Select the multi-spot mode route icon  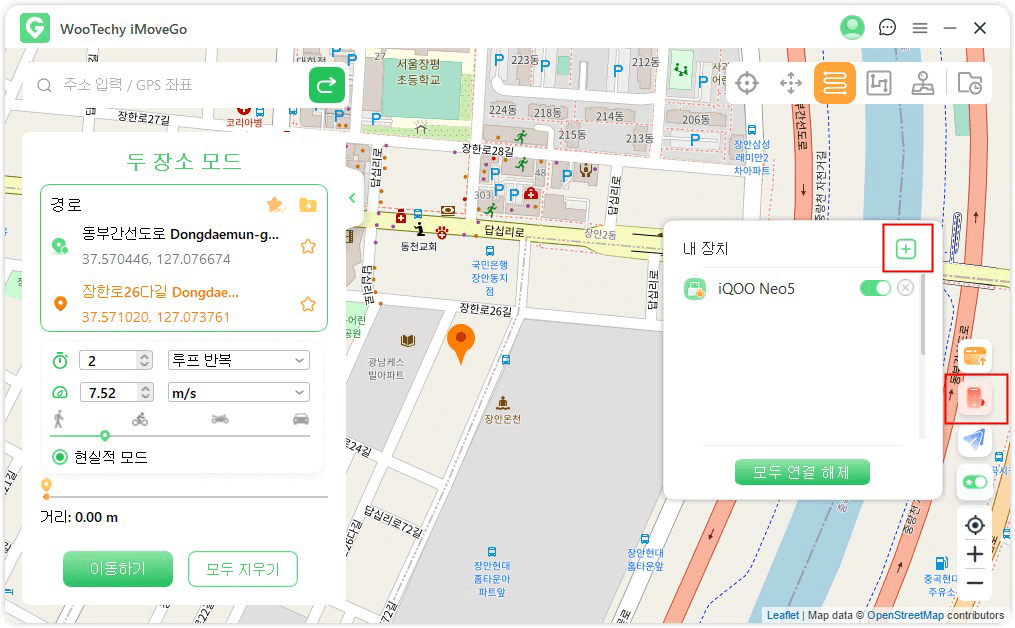(878, 83)
